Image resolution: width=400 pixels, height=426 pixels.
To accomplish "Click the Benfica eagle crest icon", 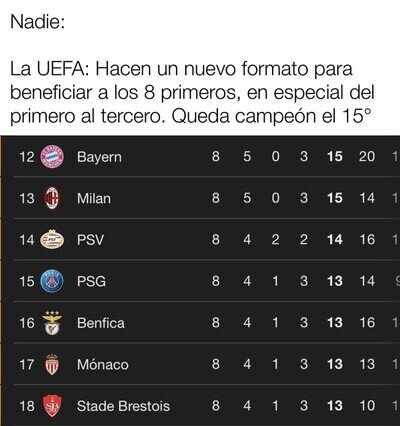I will (x=52, y=322).
